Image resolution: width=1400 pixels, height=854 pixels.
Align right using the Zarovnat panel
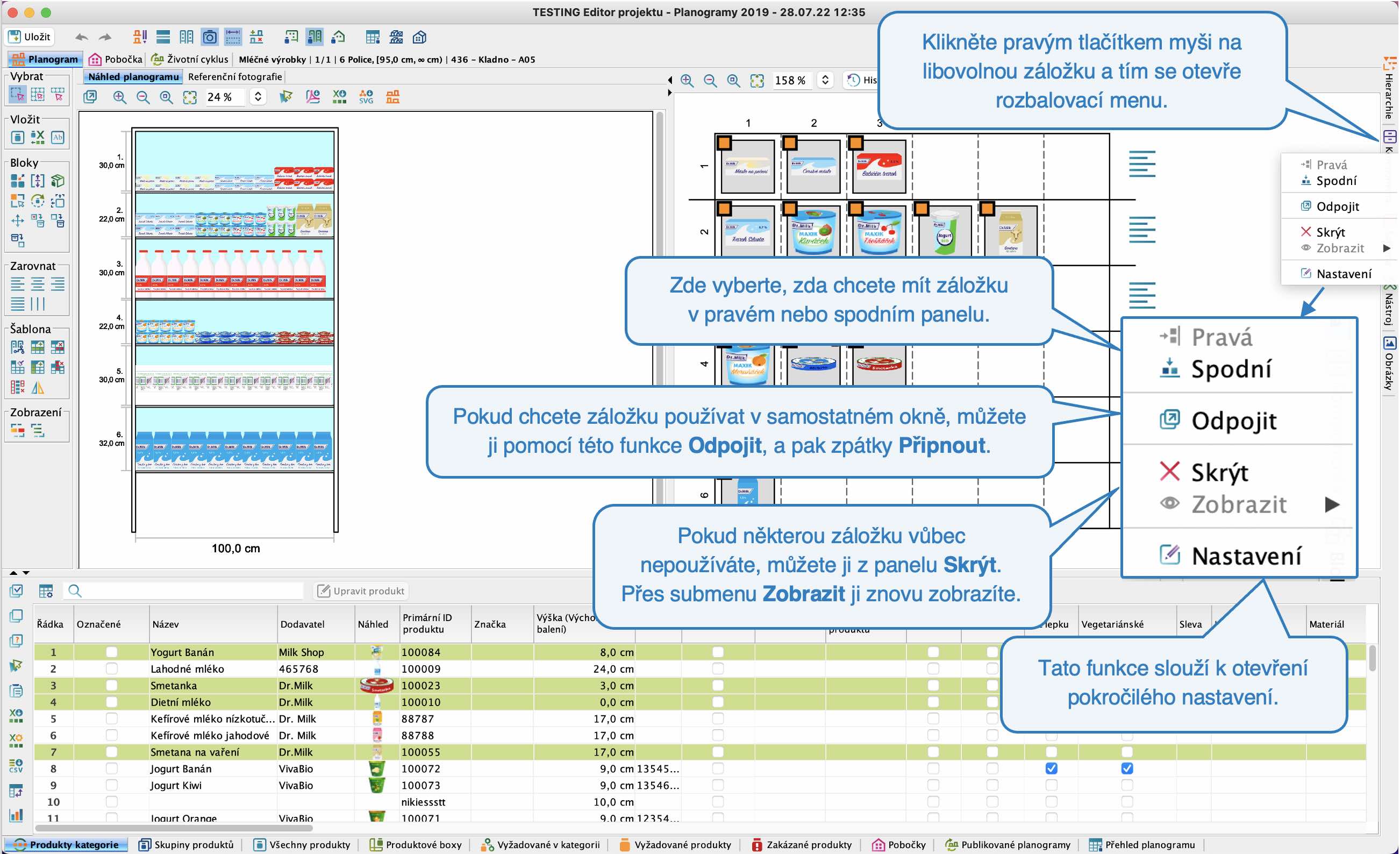pyautogui.click(x=58, y=284)
